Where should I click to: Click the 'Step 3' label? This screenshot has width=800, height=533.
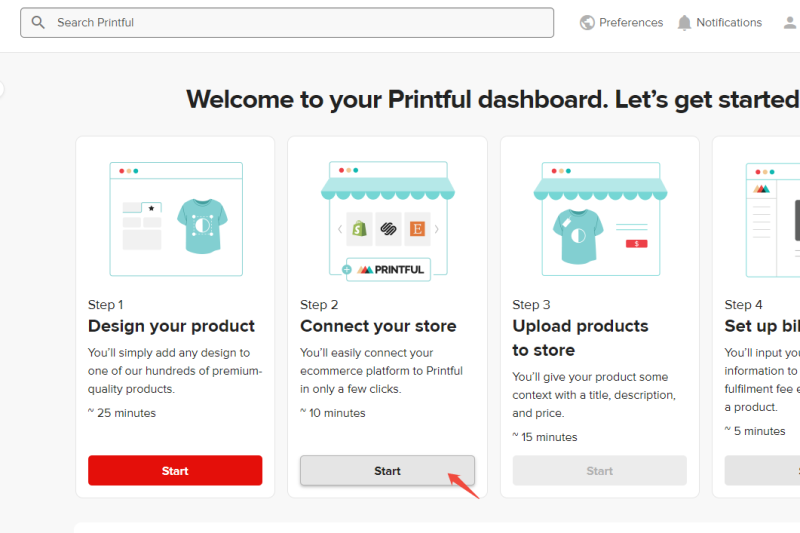click(531, 304)
